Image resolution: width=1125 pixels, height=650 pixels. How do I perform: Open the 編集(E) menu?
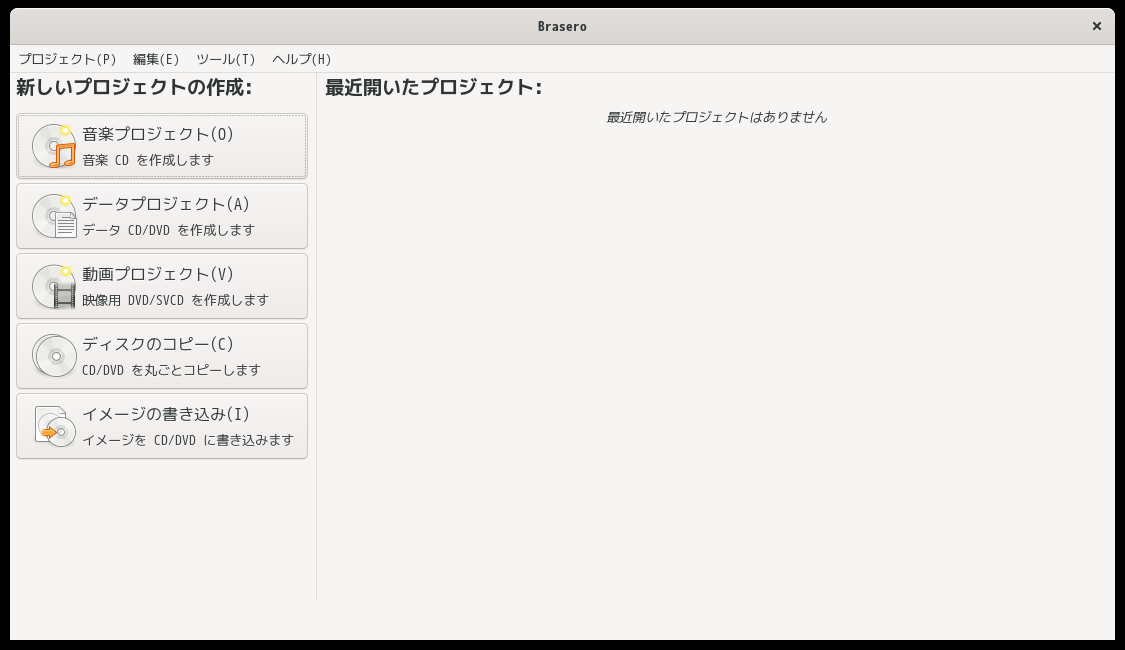(x=156, y=59)
